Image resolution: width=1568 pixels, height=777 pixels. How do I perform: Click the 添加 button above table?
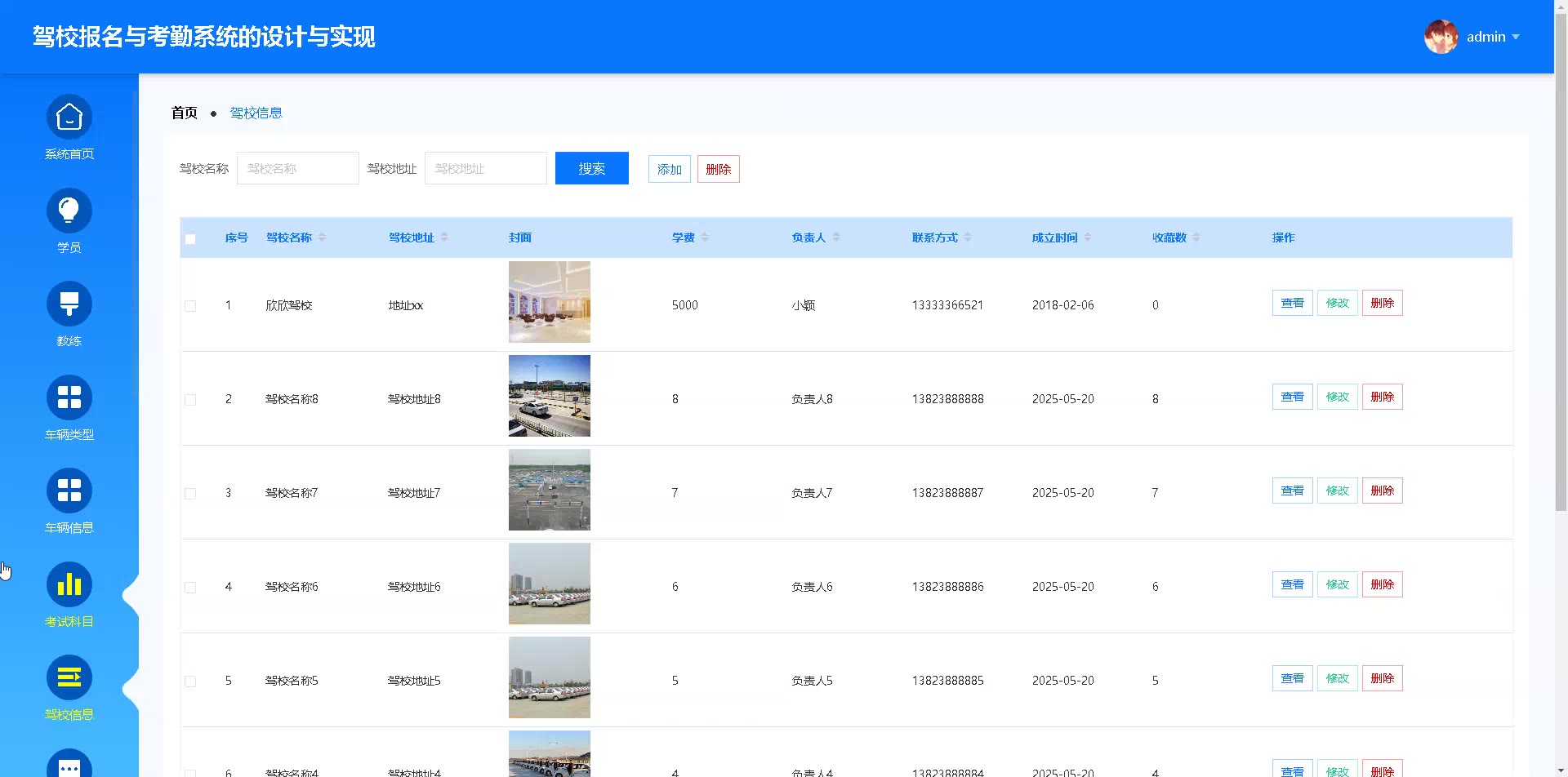tap(669, 169)
